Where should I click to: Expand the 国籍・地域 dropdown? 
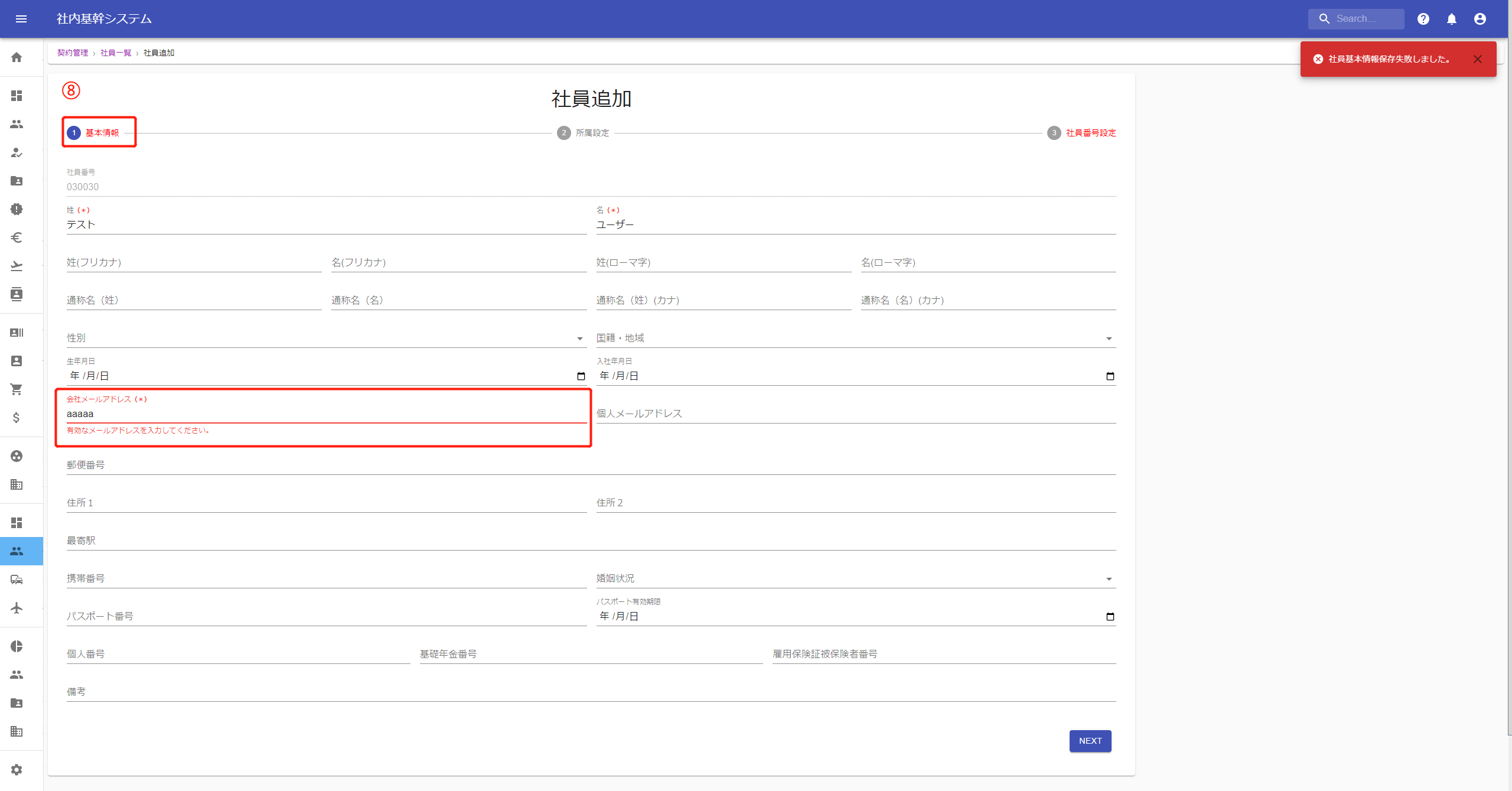[x=855, y=338]
